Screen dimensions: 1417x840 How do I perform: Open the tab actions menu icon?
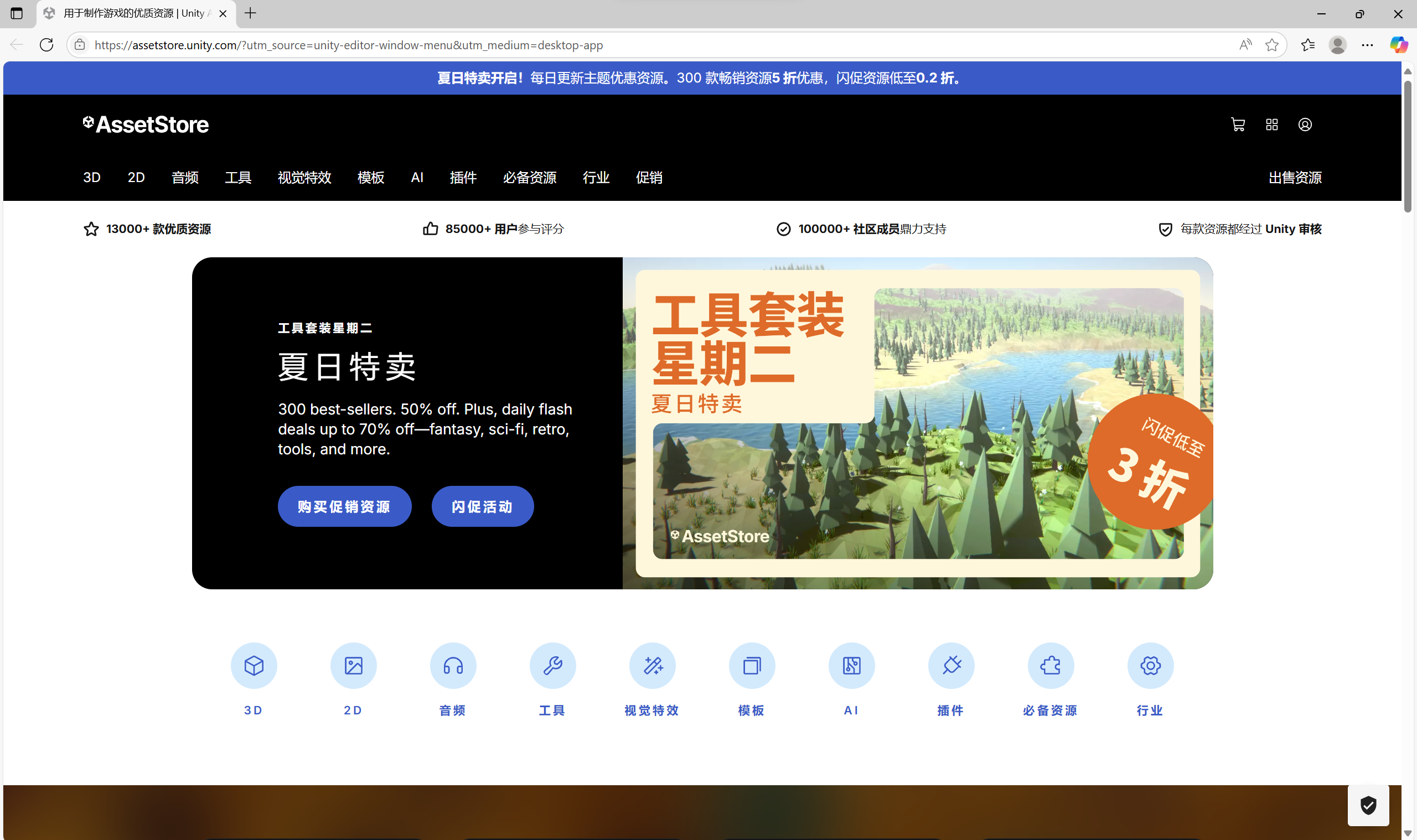click(17, 13)
